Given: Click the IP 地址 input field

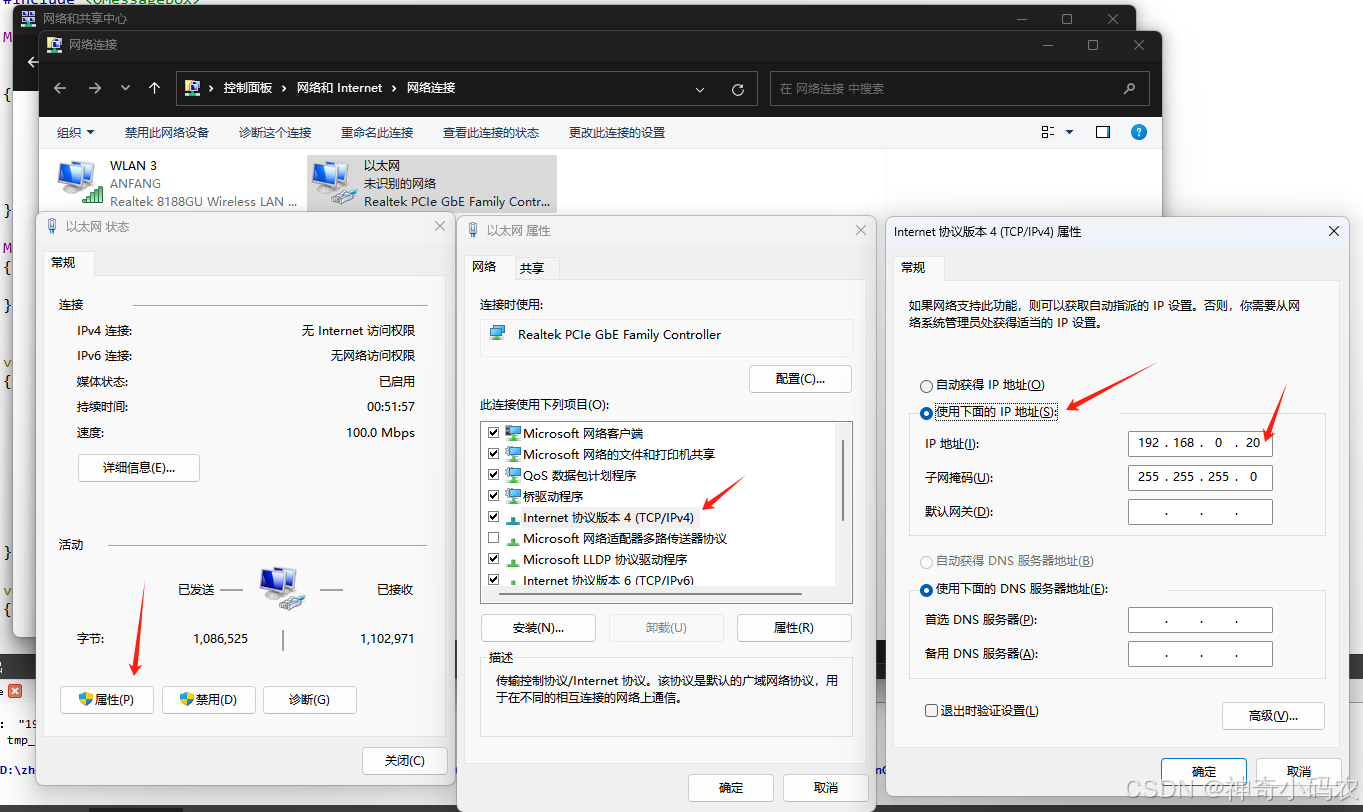Looking at the screenshot, I should click(x=1200, y=443).
